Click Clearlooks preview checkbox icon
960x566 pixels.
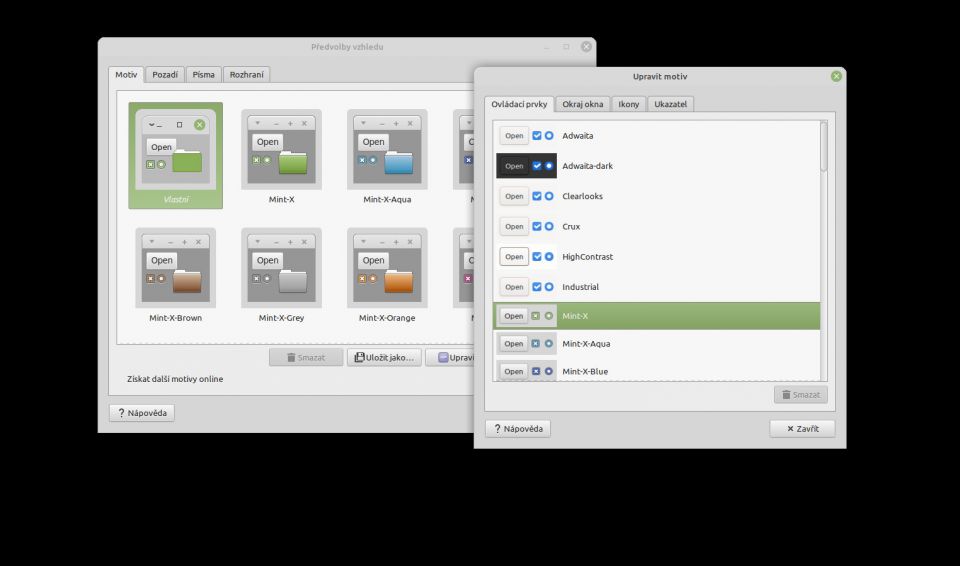coord(537,196)
